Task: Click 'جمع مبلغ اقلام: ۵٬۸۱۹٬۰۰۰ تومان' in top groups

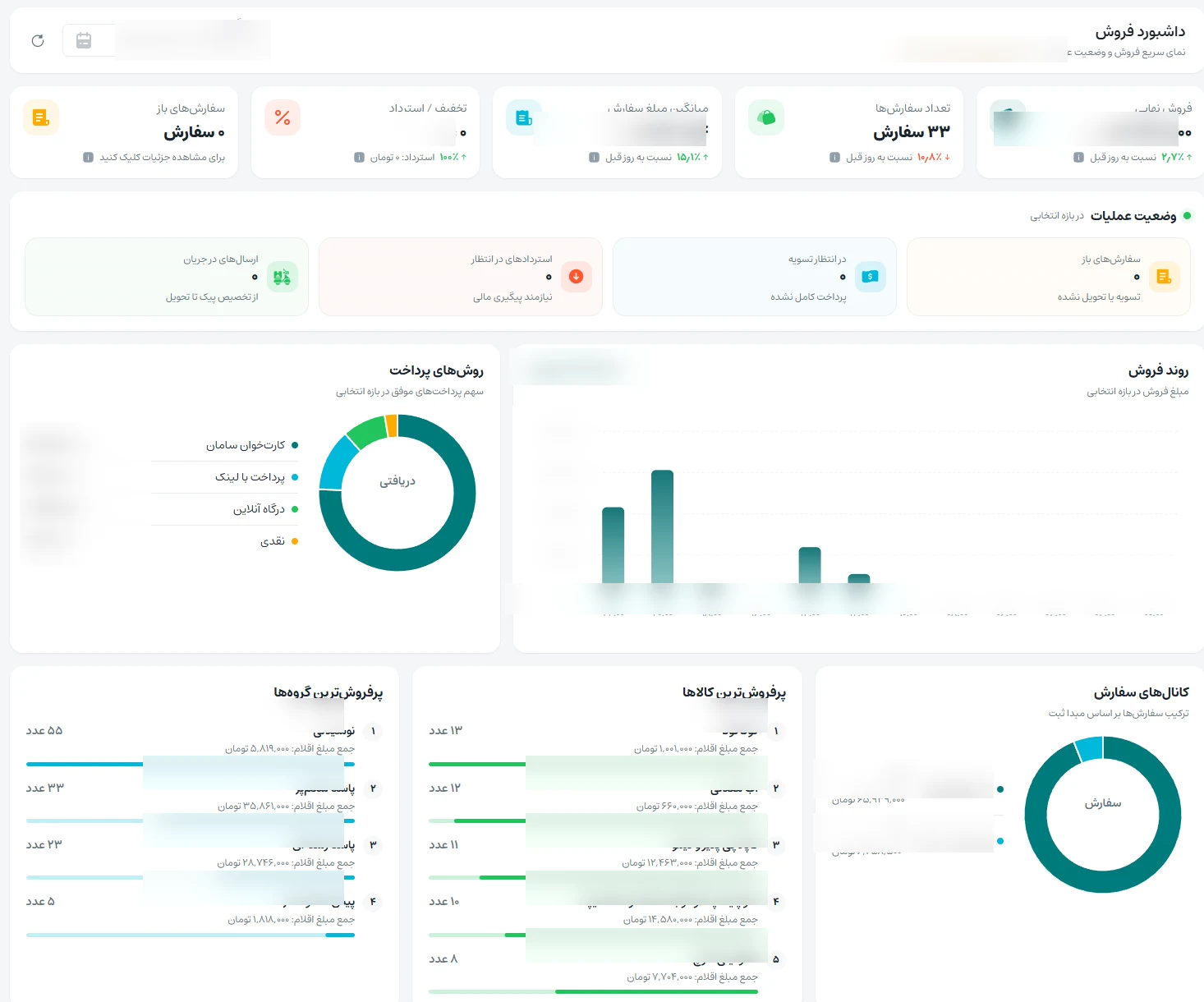Action: click(x=290, y=749)
